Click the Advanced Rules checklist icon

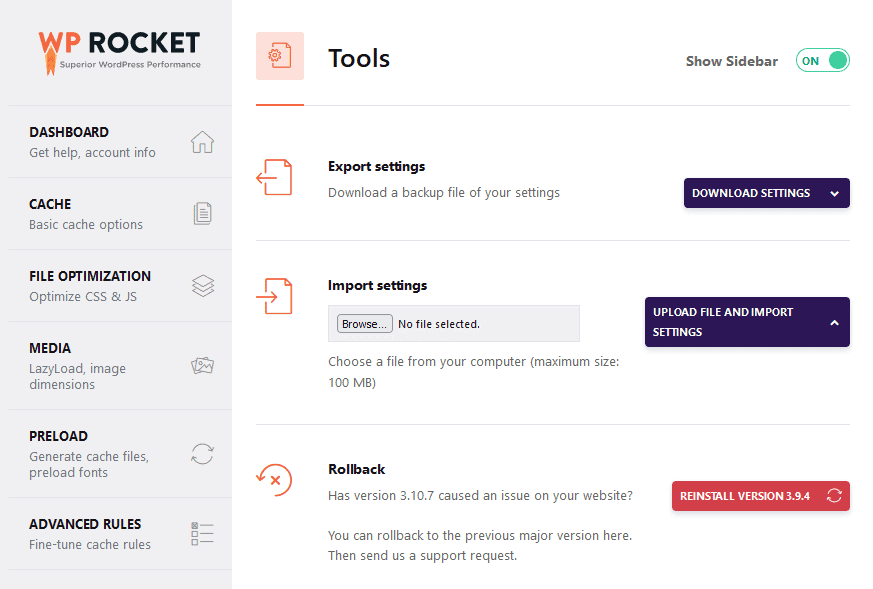point(202,533)
